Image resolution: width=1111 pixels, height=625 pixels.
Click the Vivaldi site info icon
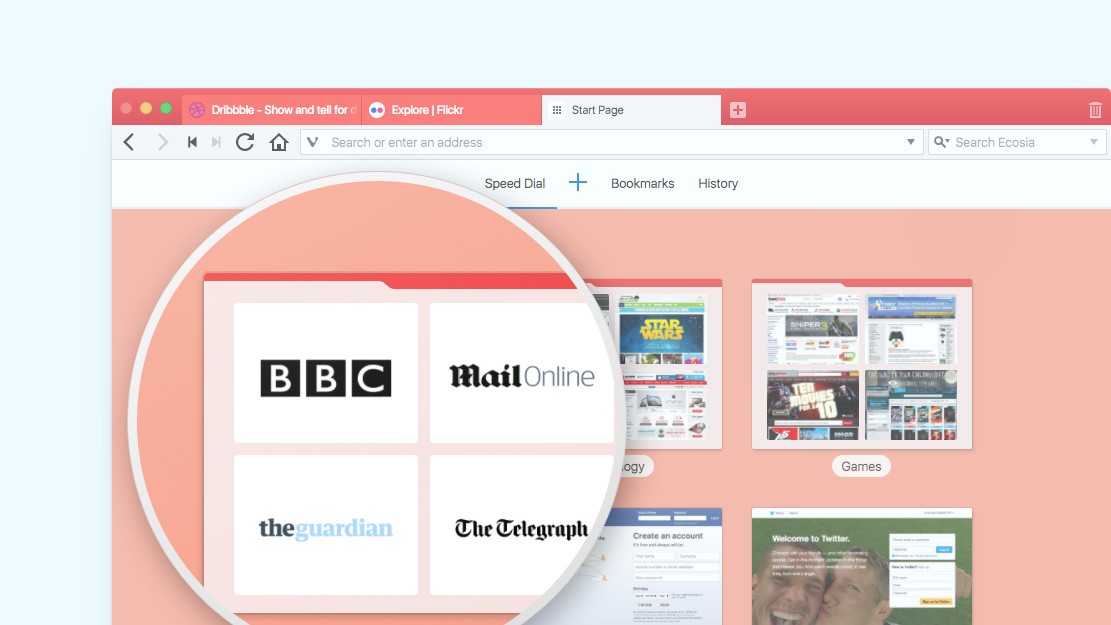click(x=312, y=142)
